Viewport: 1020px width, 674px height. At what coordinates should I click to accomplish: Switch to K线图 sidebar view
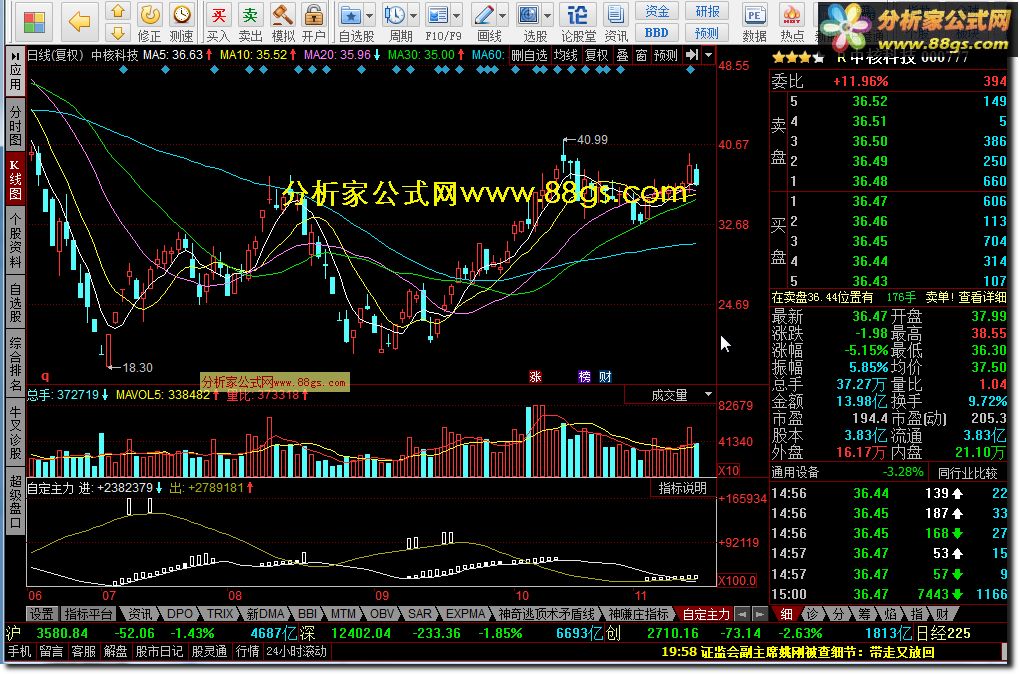pyautogui.click(x=15, y=178)
